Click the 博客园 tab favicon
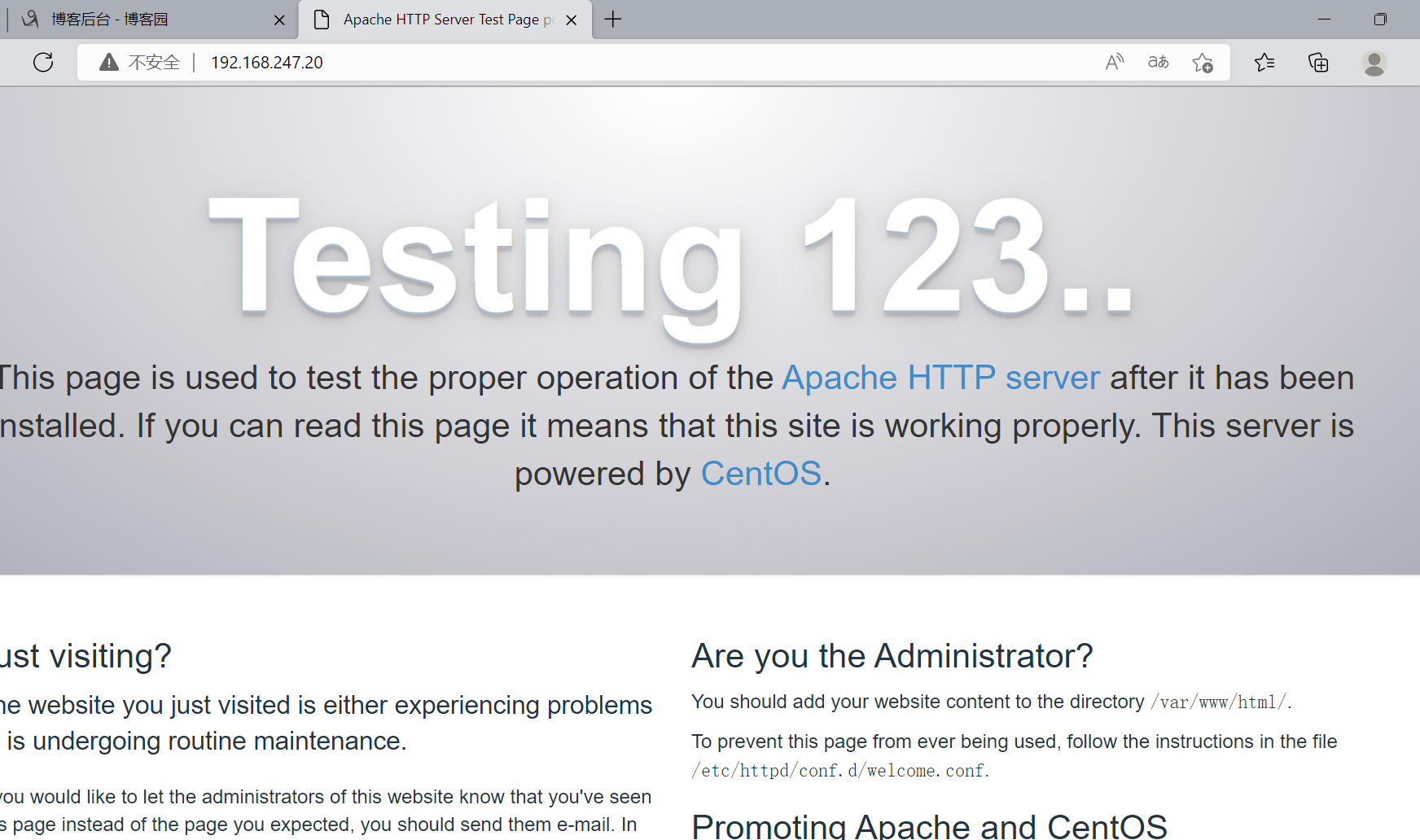1420x840 pixels. 30,19
